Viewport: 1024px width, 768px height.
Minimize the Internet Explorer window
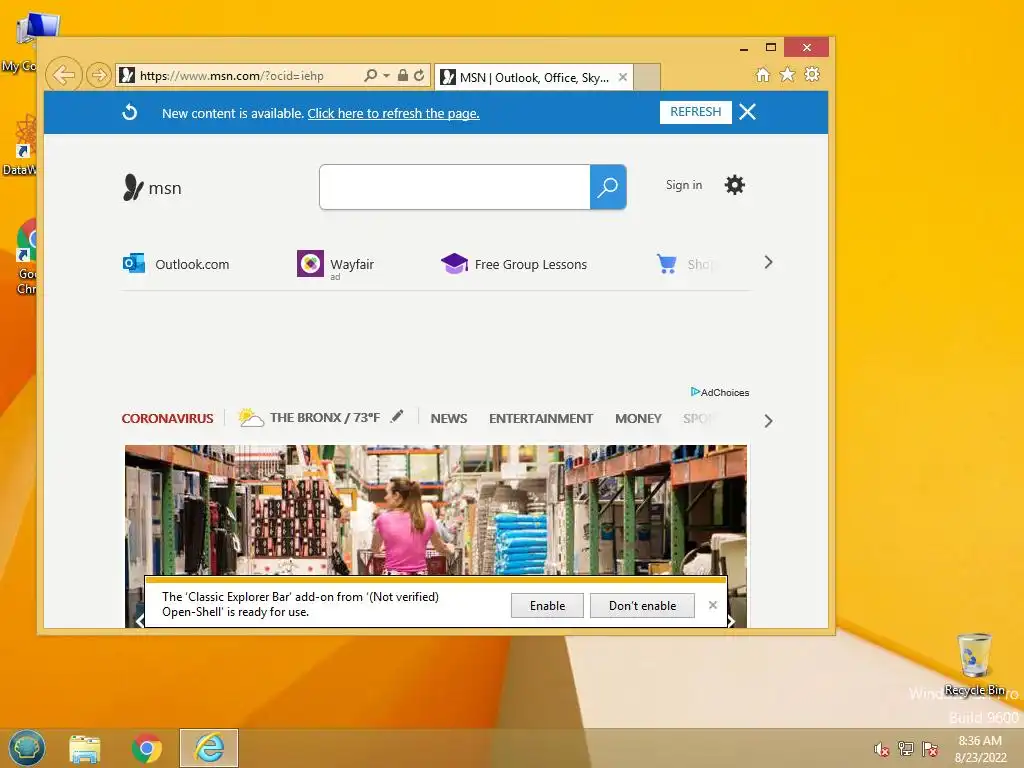744,48
